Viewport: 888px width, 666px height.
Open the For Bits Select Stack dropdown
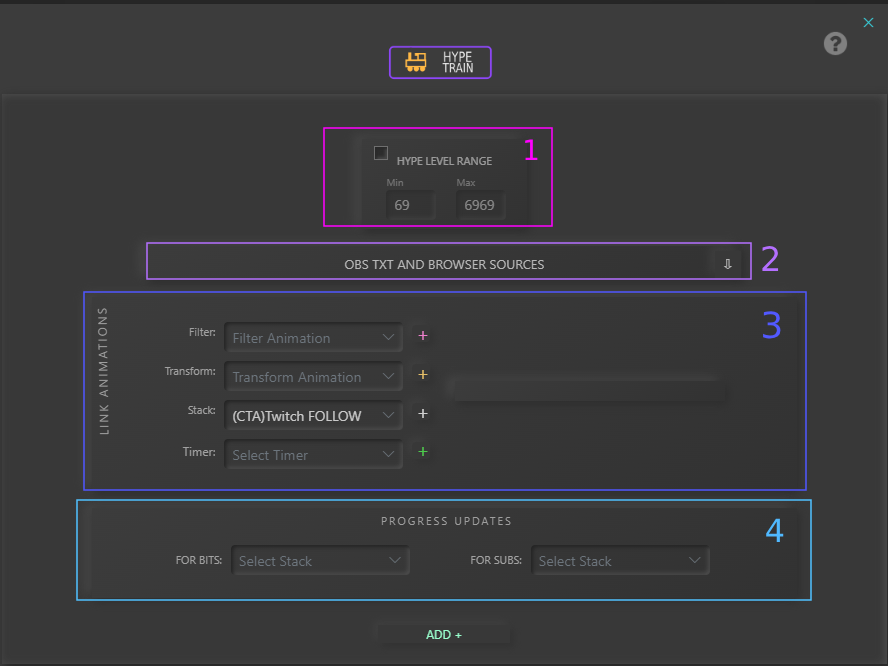320,561
